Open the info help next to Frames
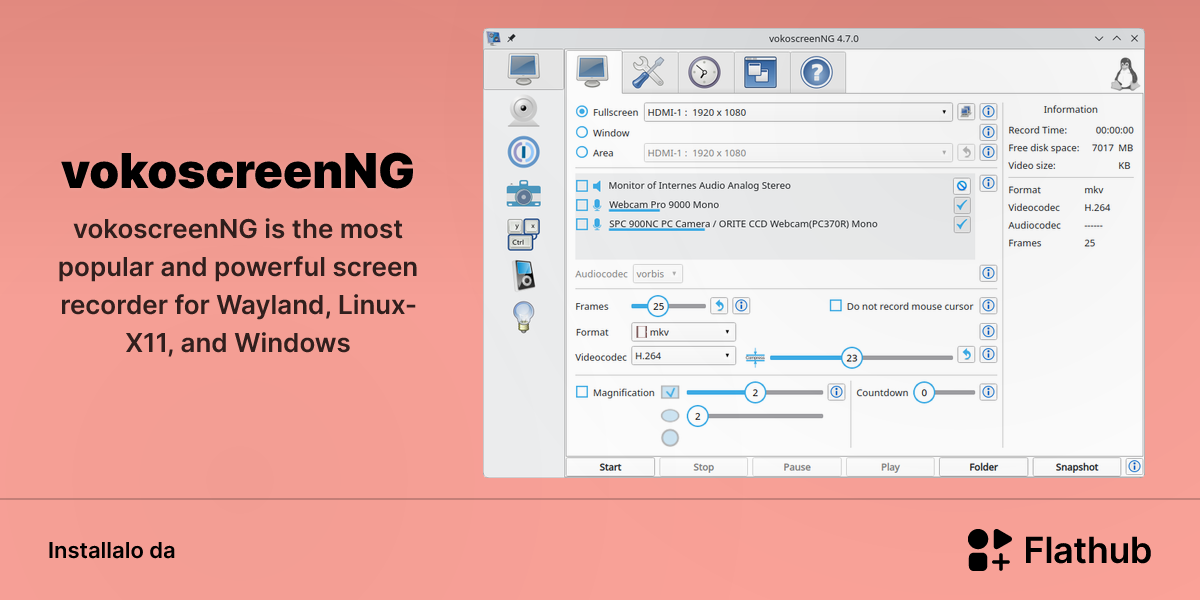The height and width of the screenshot is (600, 1200). [x=742, y=306]
